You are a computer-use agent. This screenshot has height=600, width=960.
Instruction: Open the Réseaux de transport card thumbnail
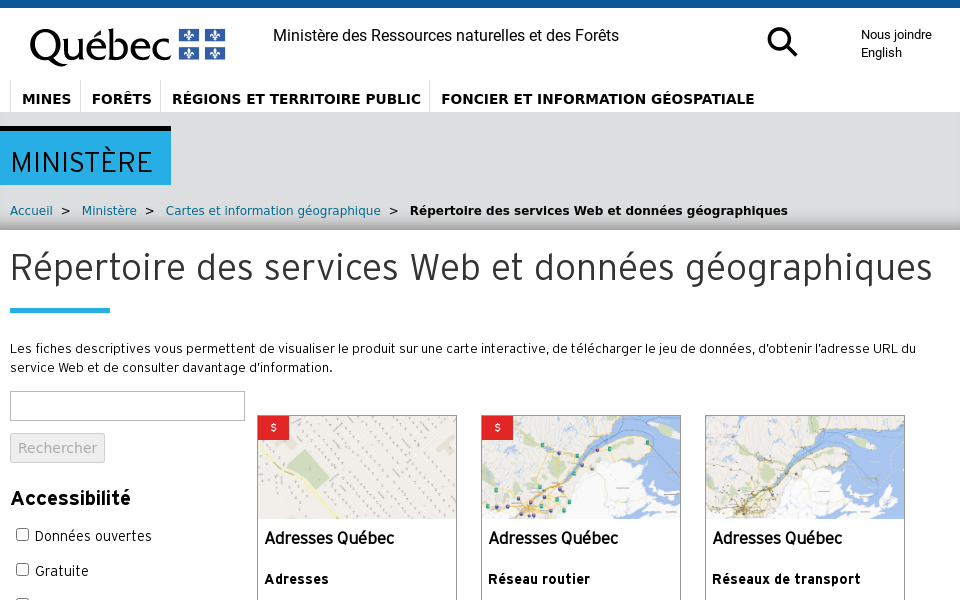804,467
